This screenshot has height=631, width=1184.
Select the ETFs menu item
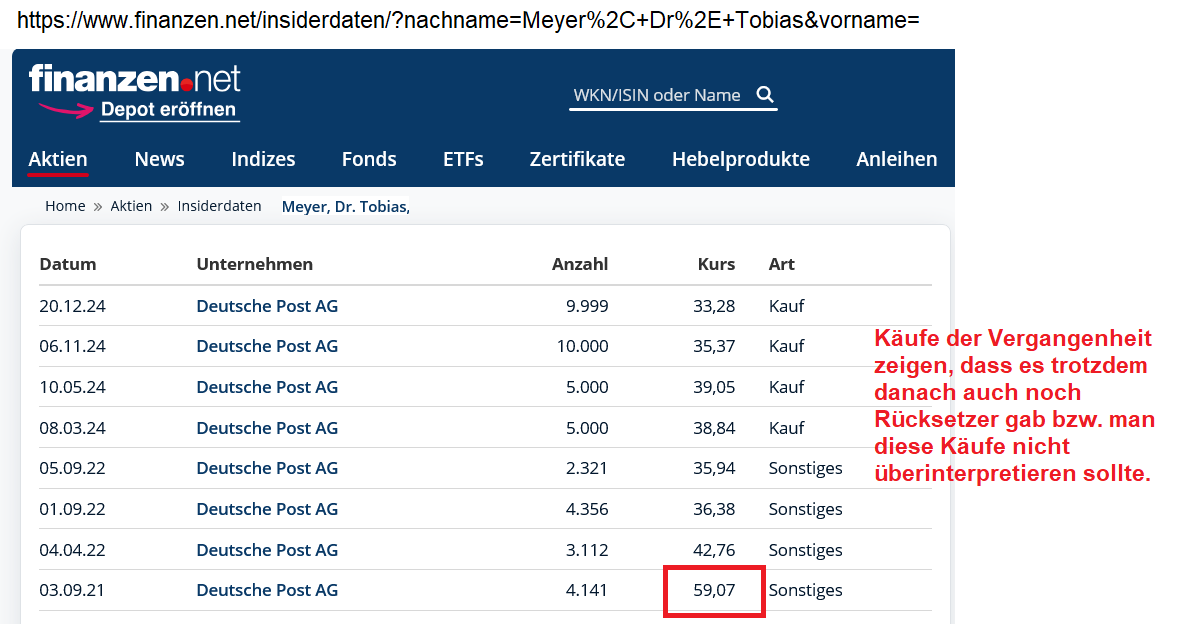click(463, 158)
